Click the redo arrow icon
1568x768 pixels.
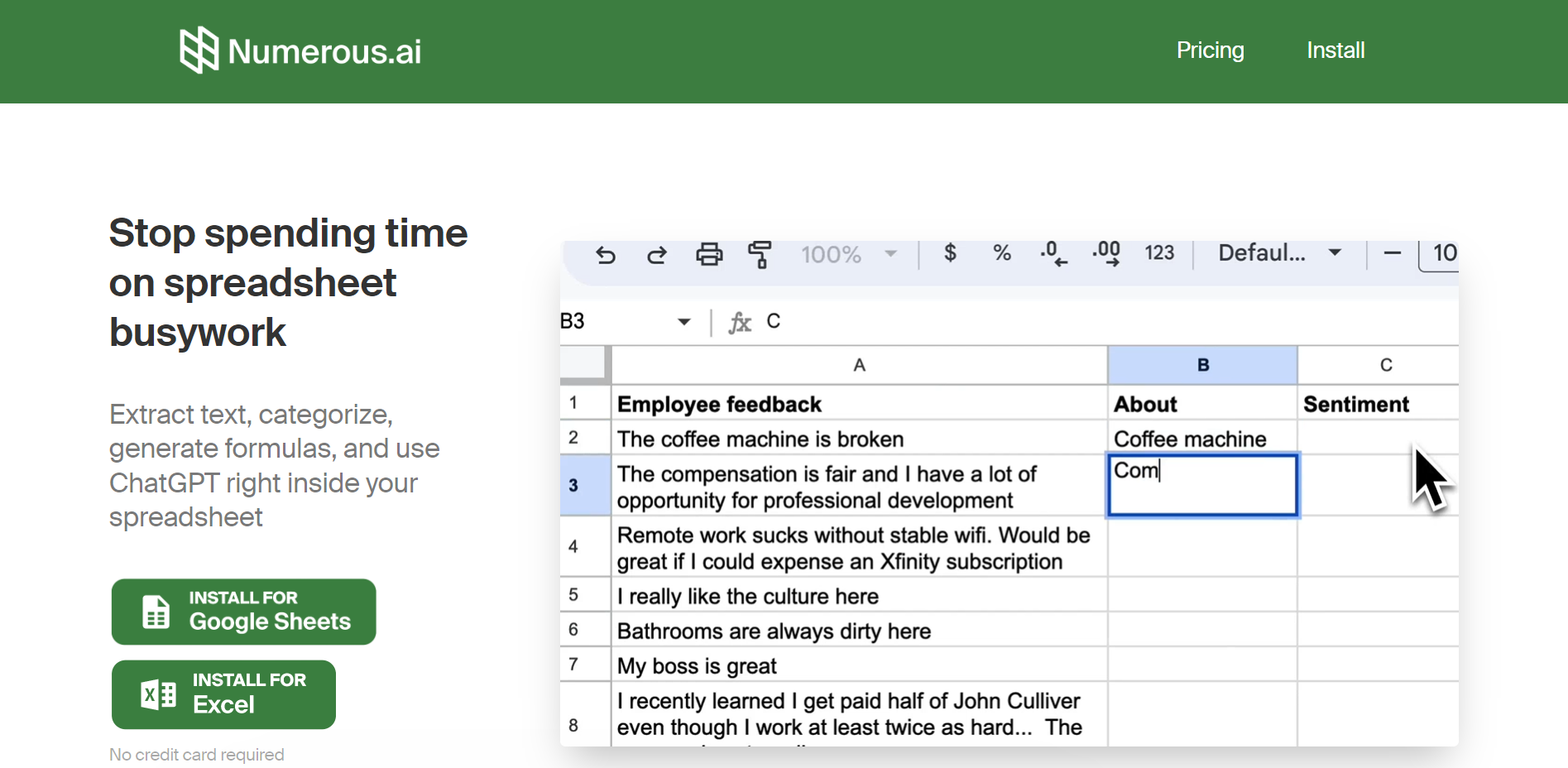(x=657, y=255)
